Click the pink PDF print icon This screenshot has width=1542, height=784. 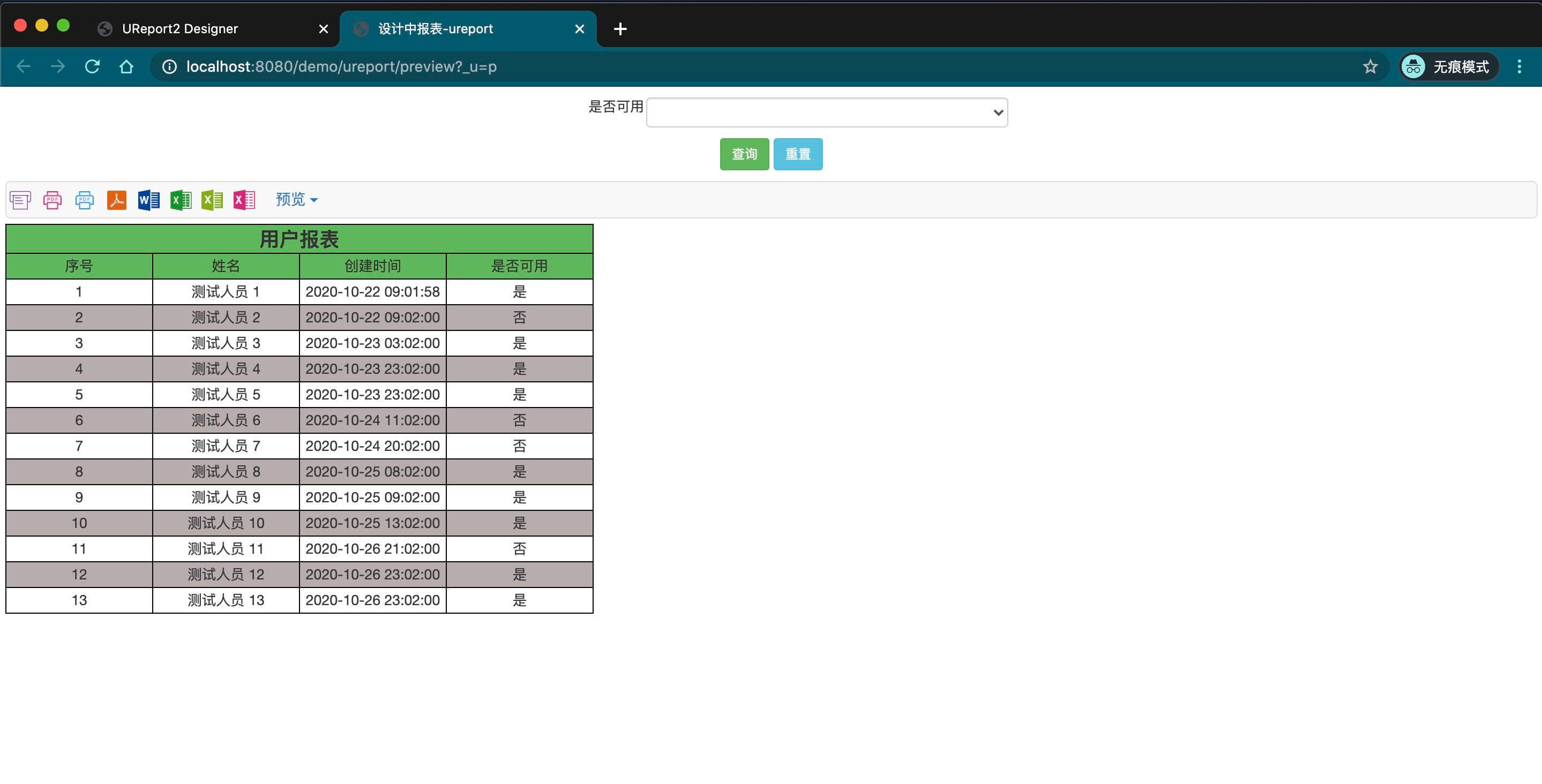tap(53, 200)
